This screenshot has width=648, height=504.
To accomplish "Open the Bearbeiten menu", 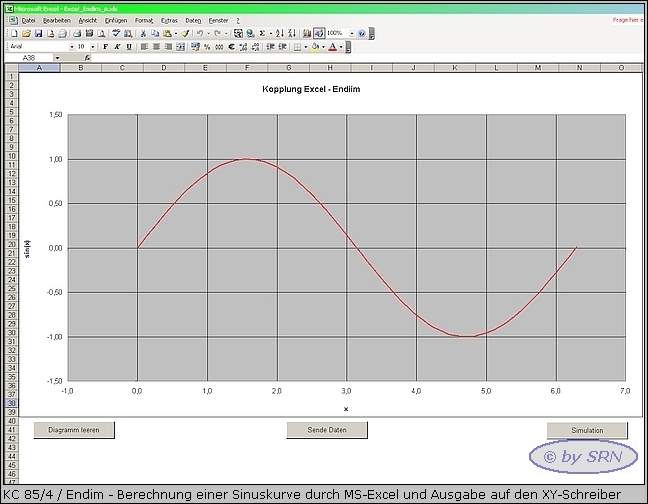I will tap(57, 20).
